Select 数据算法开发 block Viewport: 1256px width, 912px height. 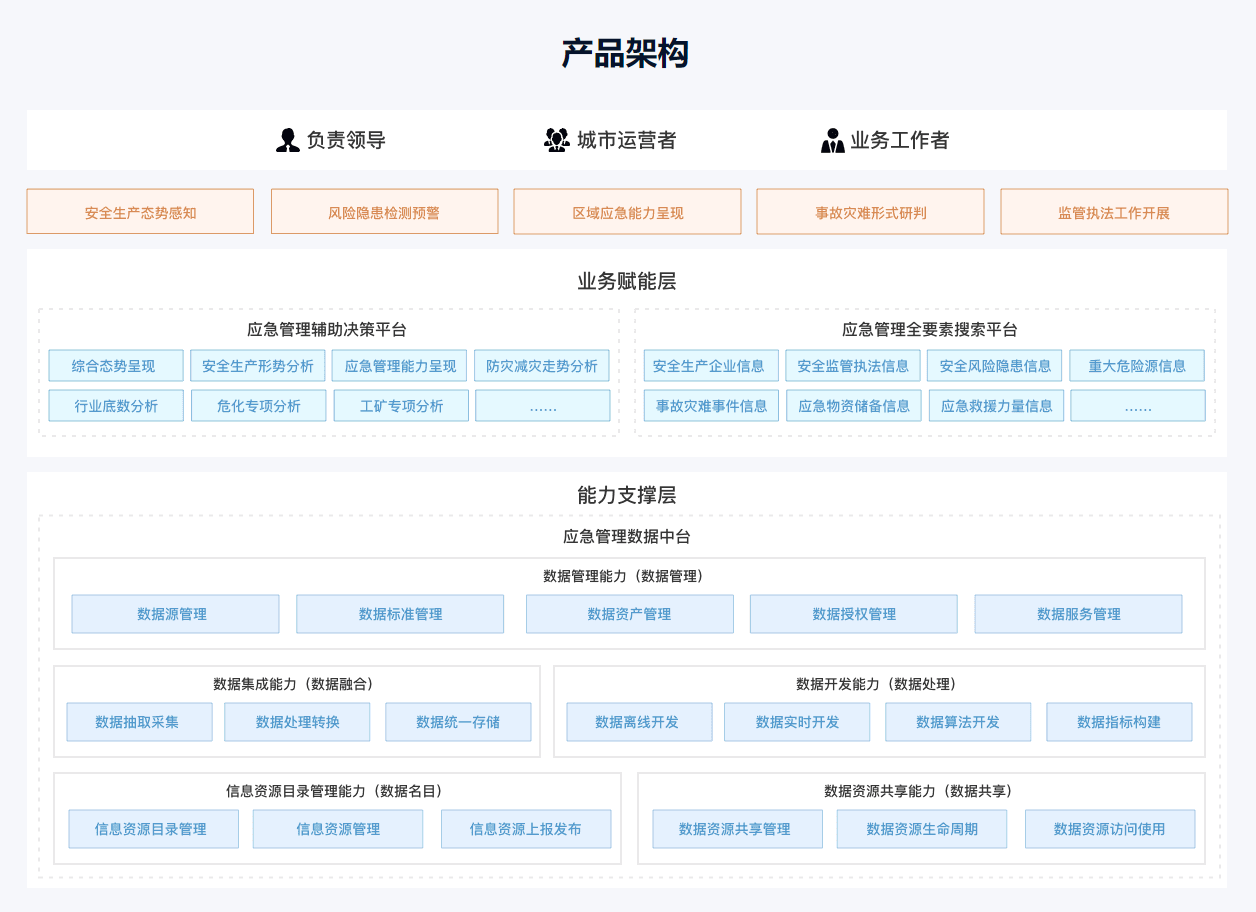[957, 722]
